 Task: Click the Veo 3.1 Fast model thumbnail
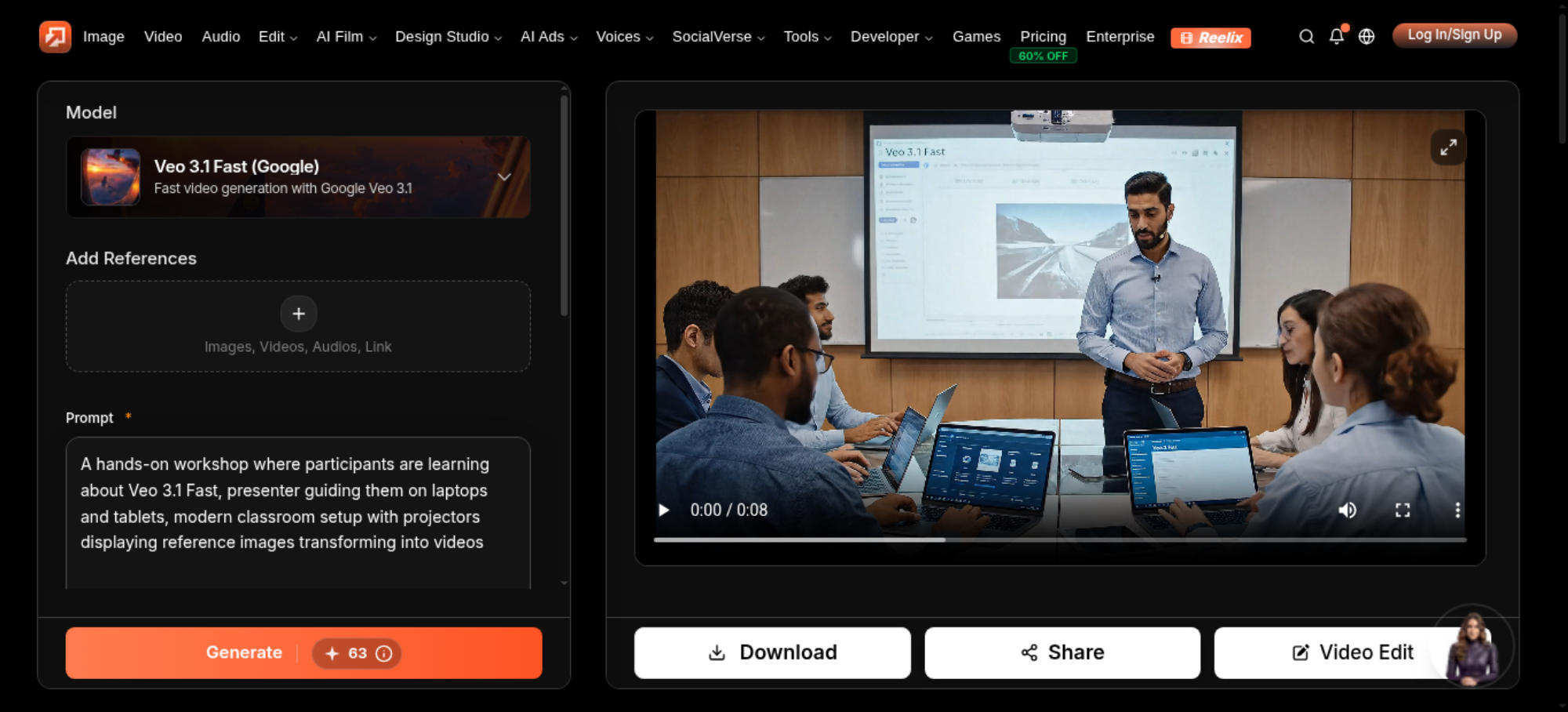[x=111, y=177]
